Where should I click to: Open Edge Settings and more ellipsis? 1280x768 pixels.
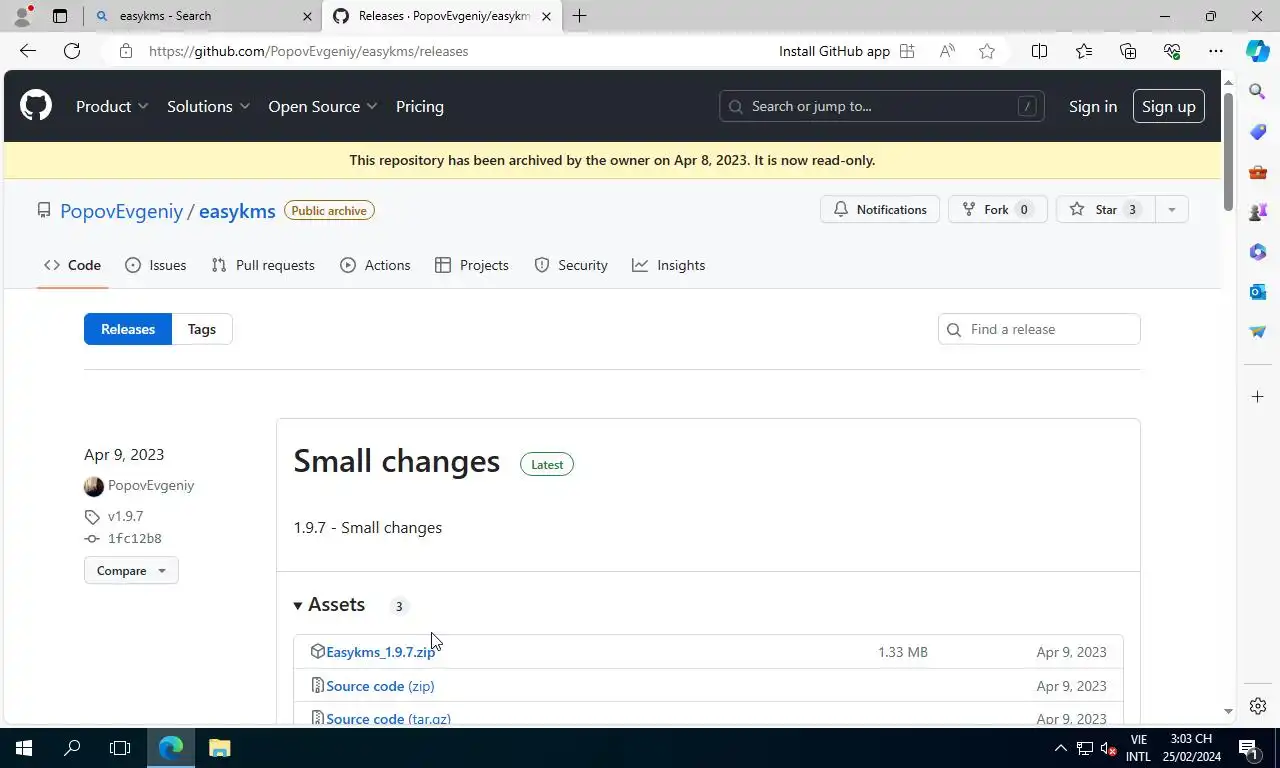1216,51
